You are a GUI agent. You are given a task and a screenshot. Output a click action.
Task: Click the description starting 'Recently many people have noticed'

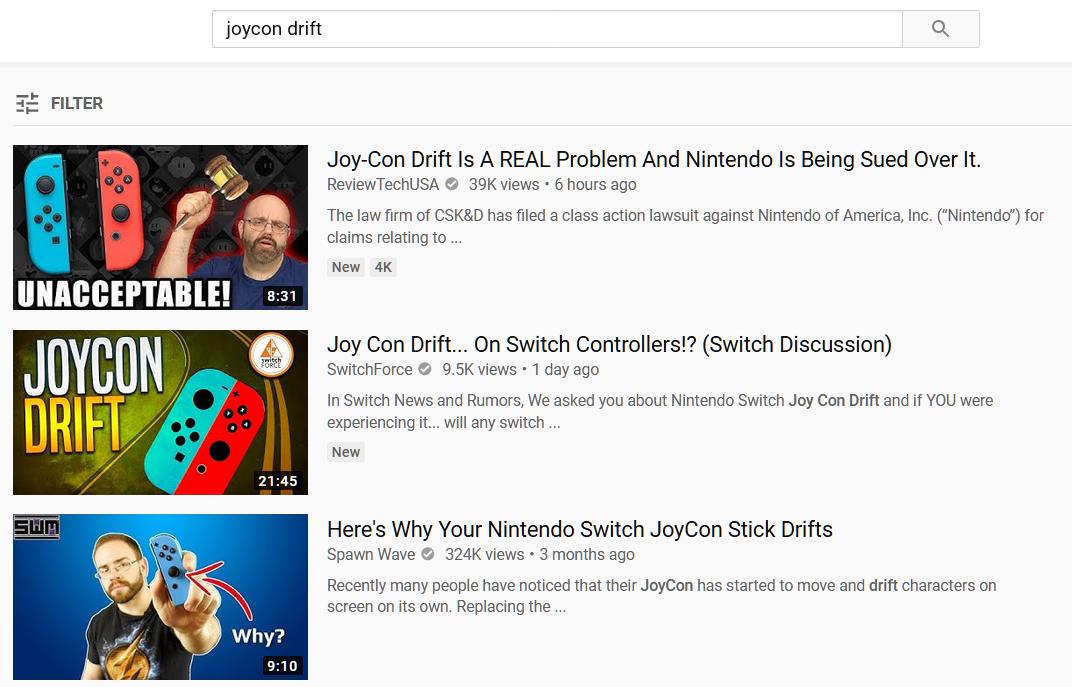click(661, 596)
